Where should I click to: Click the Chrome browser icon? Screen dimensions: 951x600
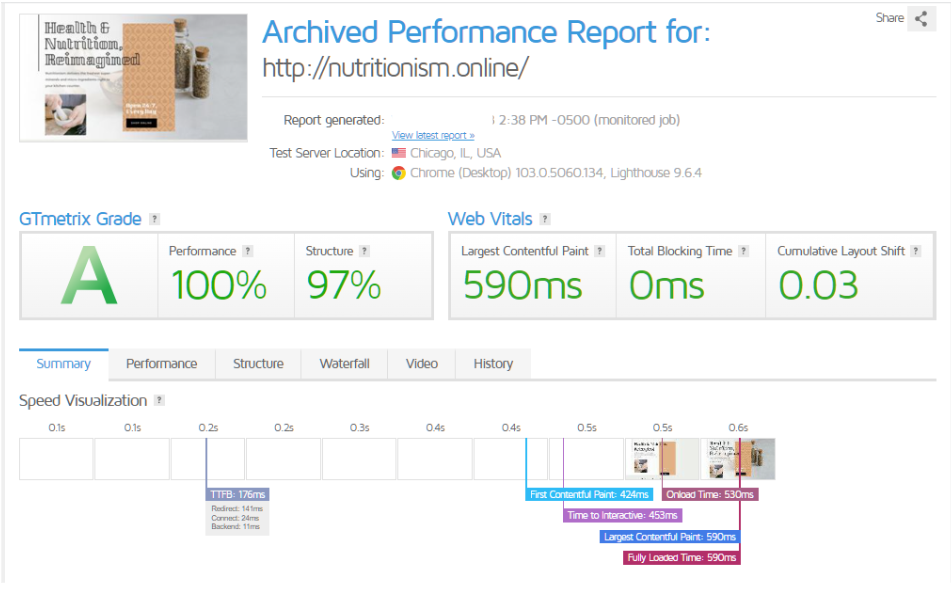point(398,173)
